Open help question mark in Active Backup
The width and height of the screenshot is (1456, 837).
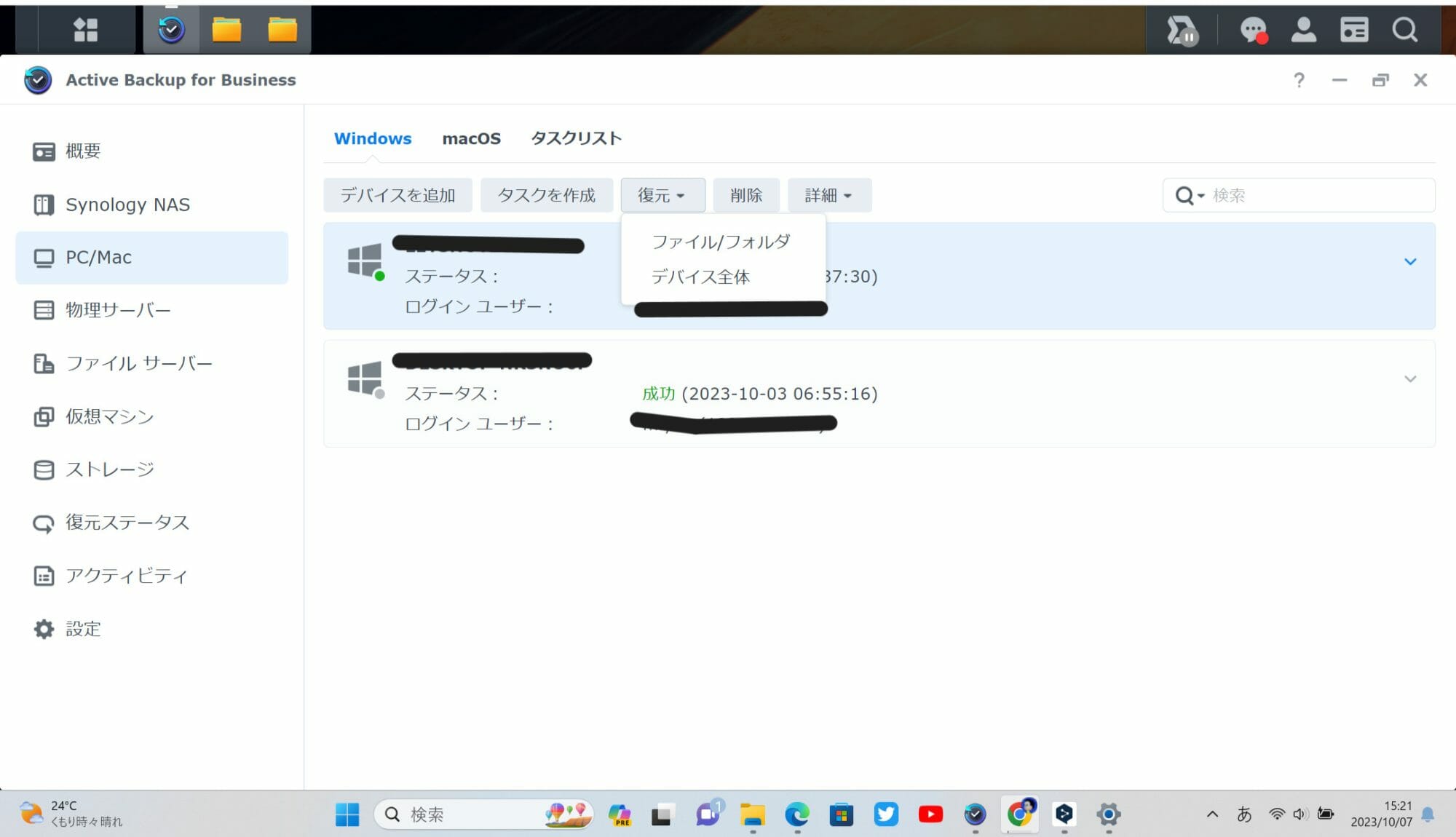tap(1299, 80)
